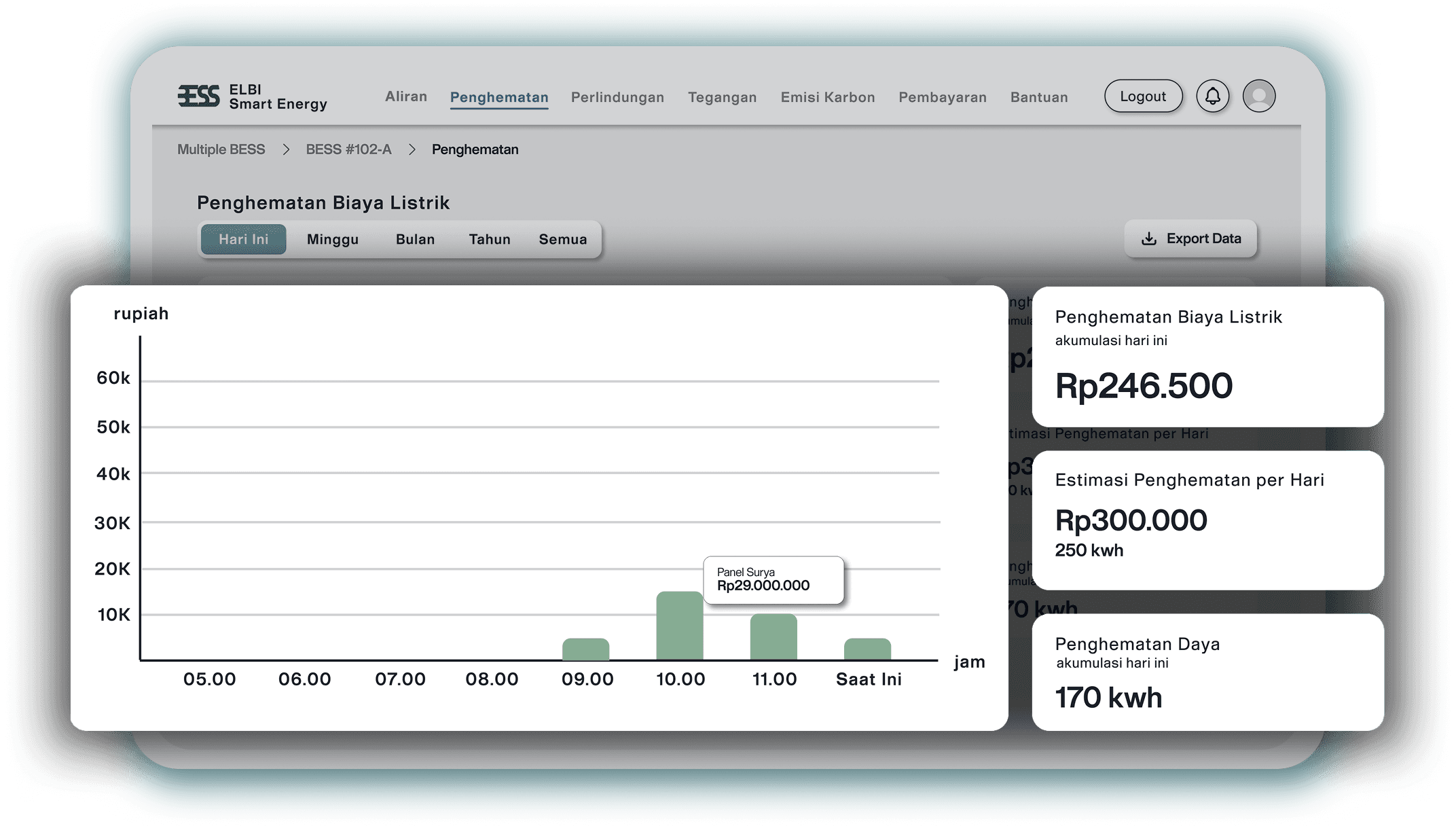Image resolution: width=1456 pixels, height=826 pixels.
Task: Click the ELBI Smart Energy logo
Action: pos(252,96)
